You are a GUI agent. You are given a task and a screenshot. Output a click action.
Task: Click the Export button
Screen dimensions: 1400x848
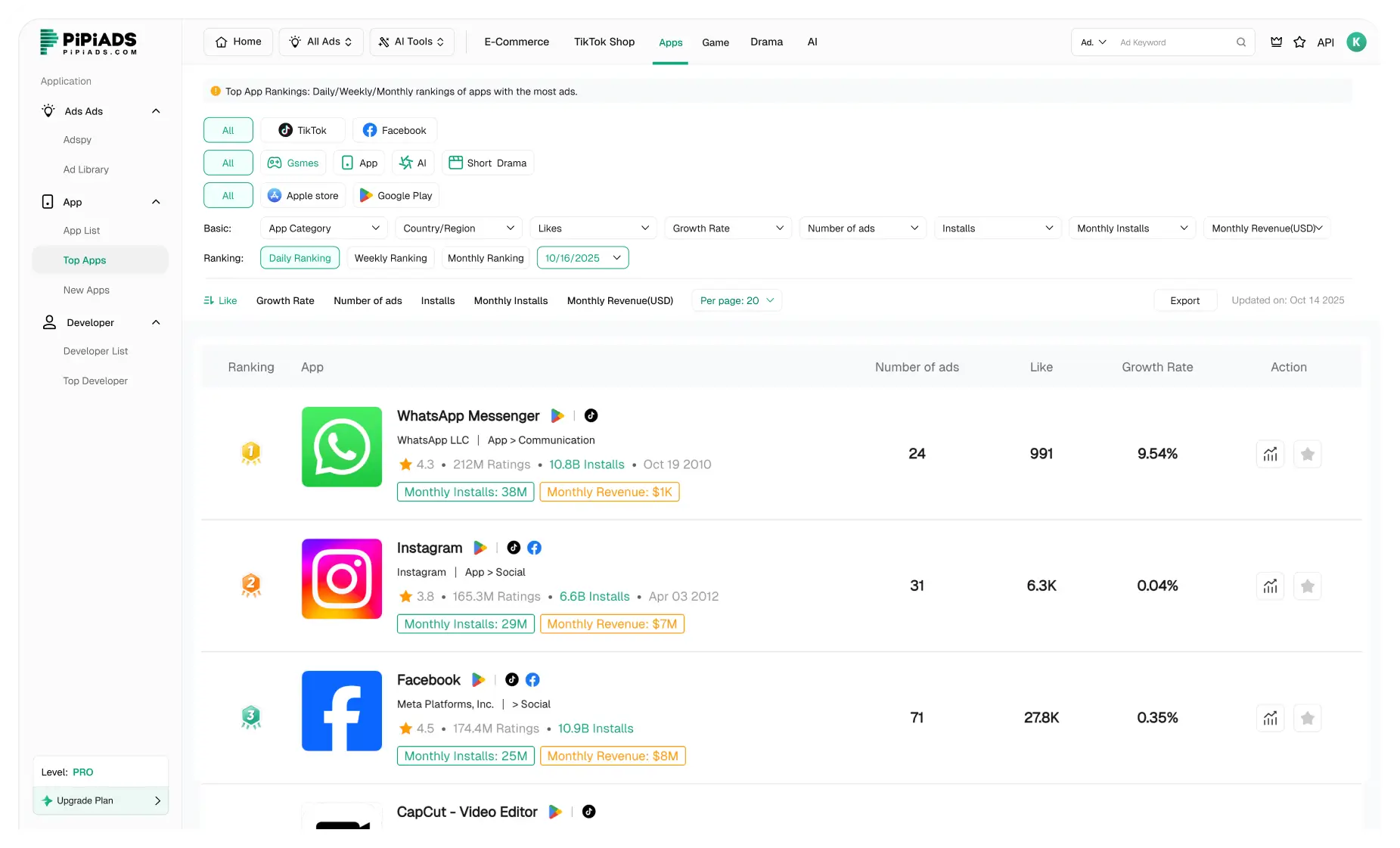click(x=1184, y=300)
